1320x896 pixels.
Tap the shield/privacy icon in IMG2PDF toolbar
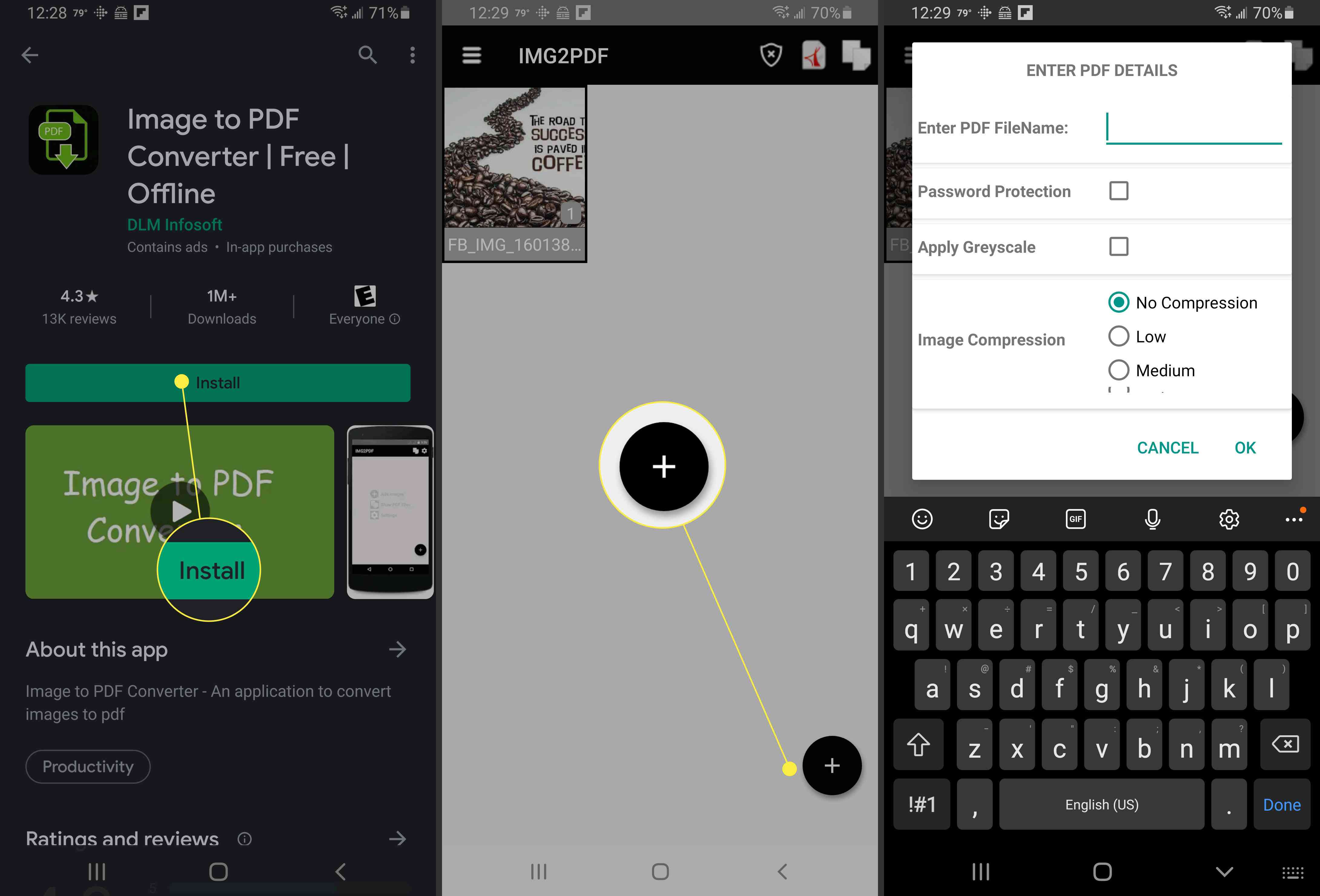click(771, 55)
